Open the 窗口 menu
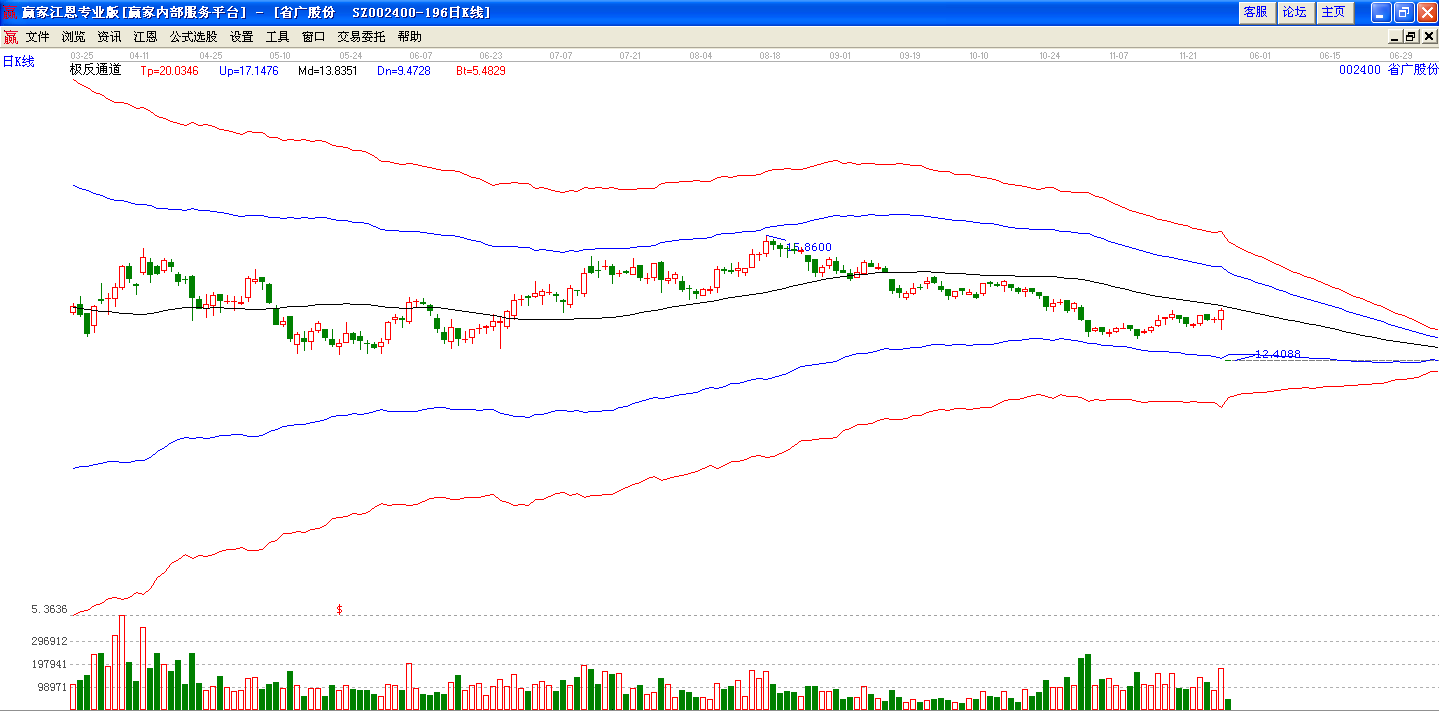 pos(314,36)
